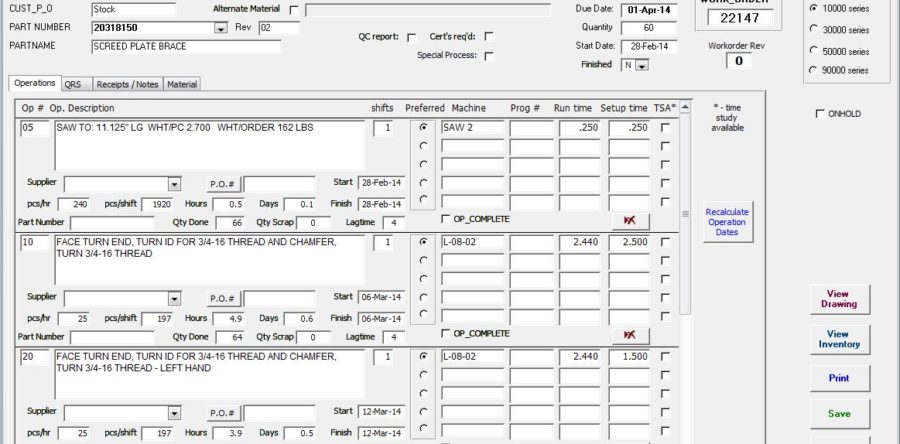Expand the Supplier dropdown for operation 05
Image resolution: width=900 pixels, height=444 pixels.
coord(174,185)
